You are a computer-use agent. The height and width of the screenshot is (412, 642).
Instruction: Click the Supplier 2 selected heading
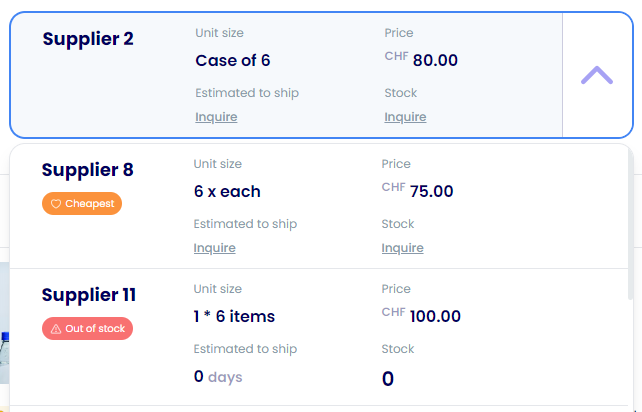[88, 39]
